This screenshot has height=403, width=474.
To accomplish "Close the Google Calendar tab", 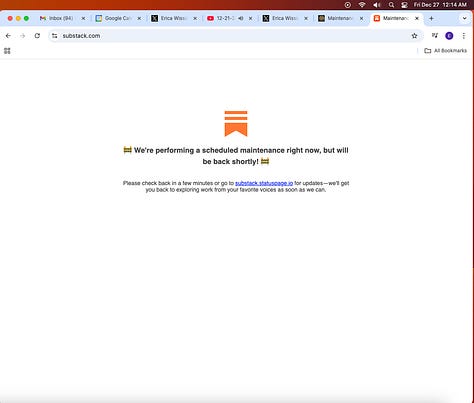I will point(139,18).
